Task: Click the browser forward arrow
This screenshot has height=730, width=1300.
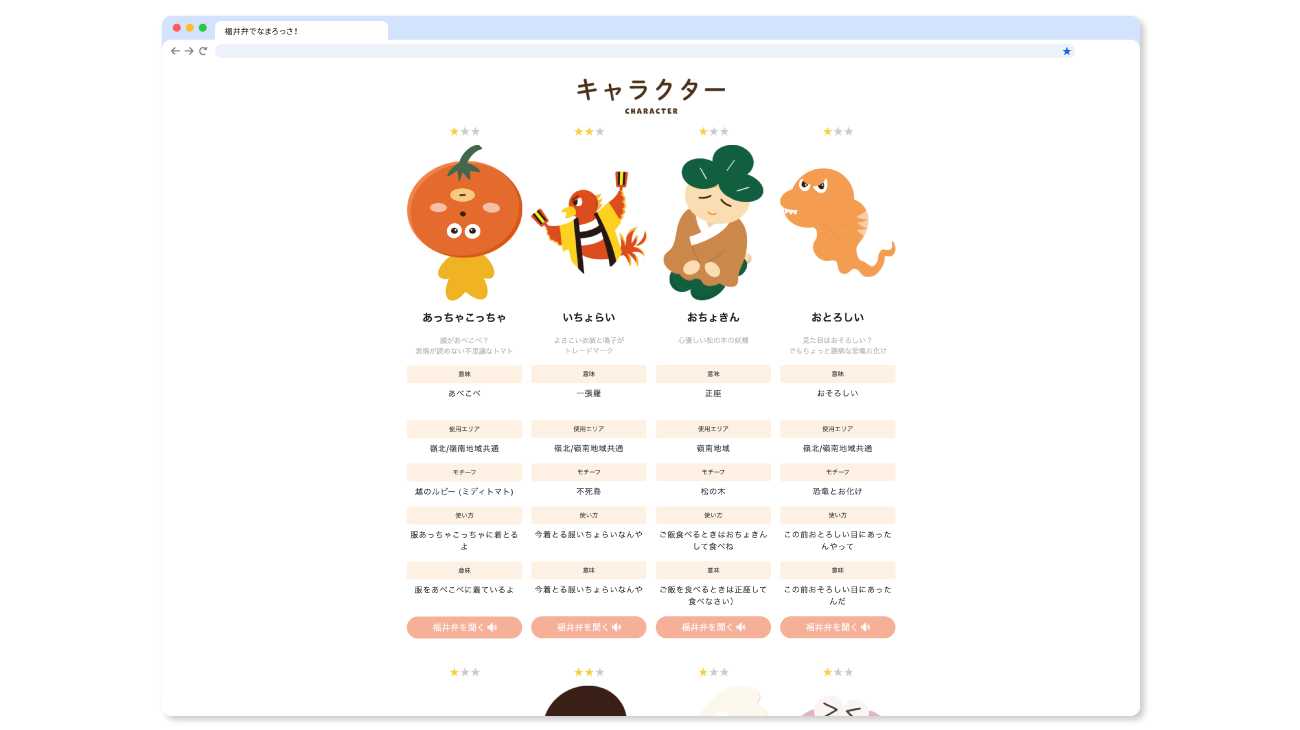Action: (189, 51)
